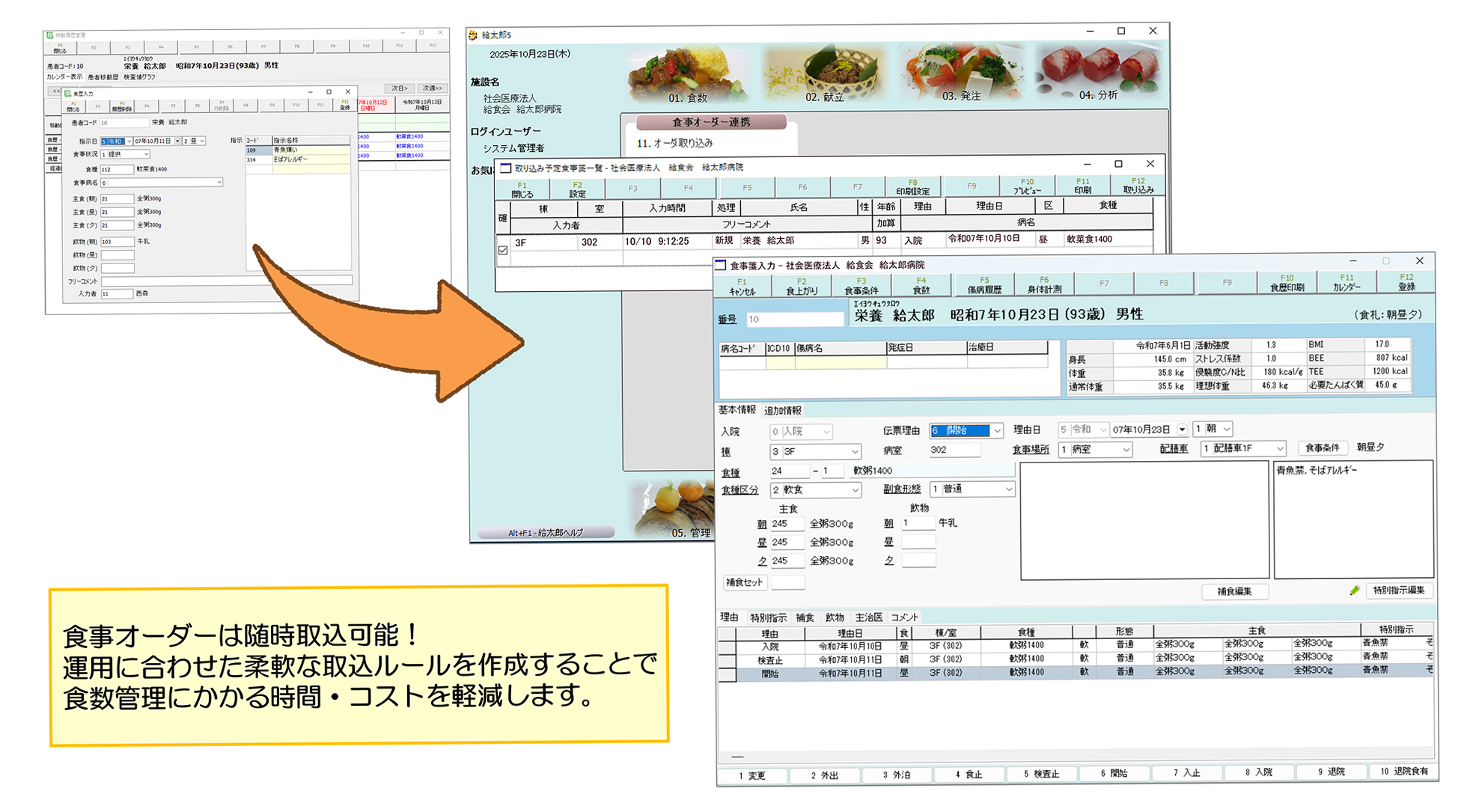The image size is (1482, 812).
Task: Open 身体計測 via the F6 toolbar icon
Action: (1046, 284)
